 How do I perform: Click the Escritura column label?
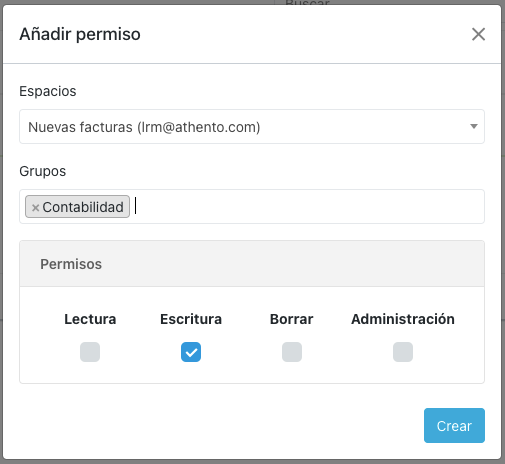(191, 319)
